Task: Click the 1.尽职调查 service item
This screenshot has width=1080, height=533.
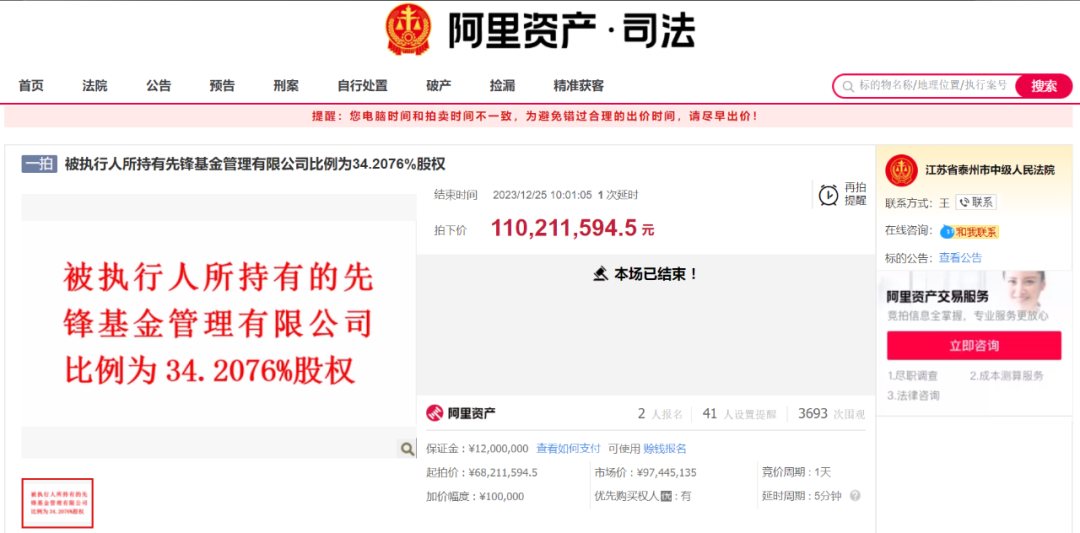Action: [912, 376]
